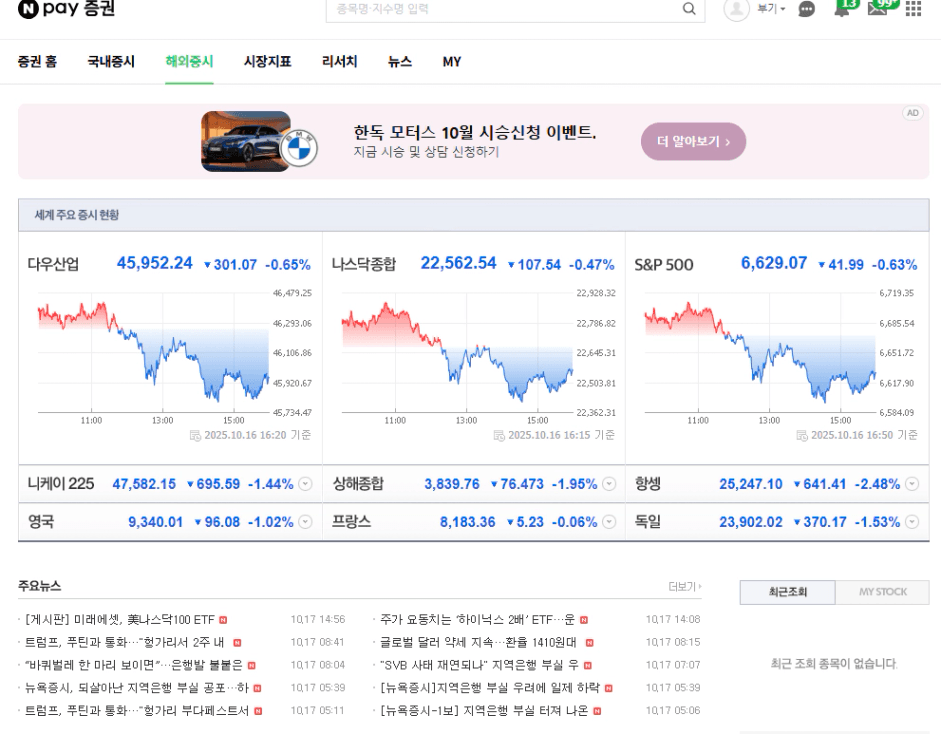Click the N pay 증권 logo

[66, 9]
